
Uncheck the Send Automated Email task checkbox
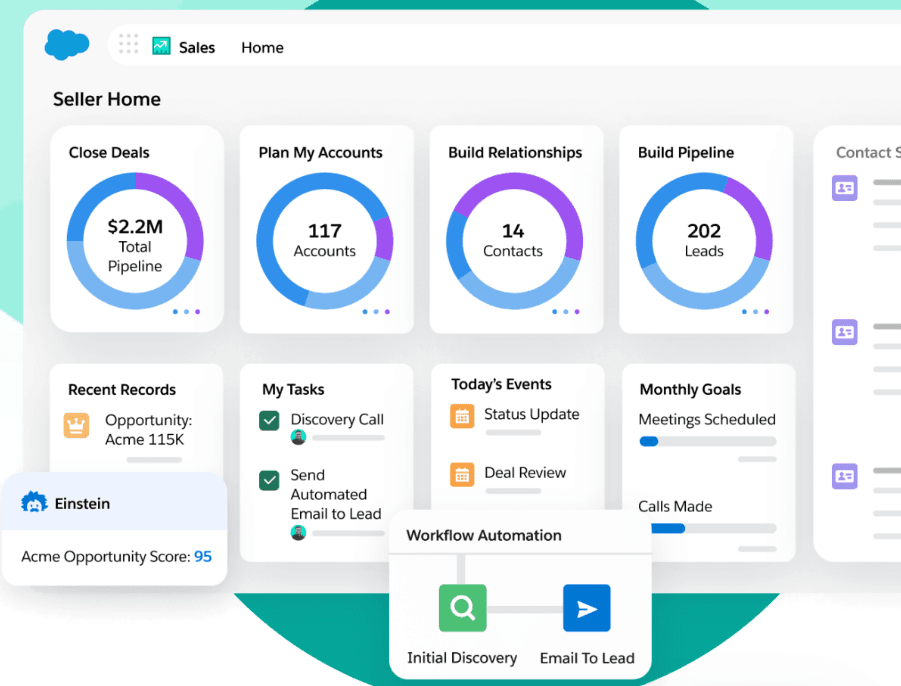click(x=269, y=480)
